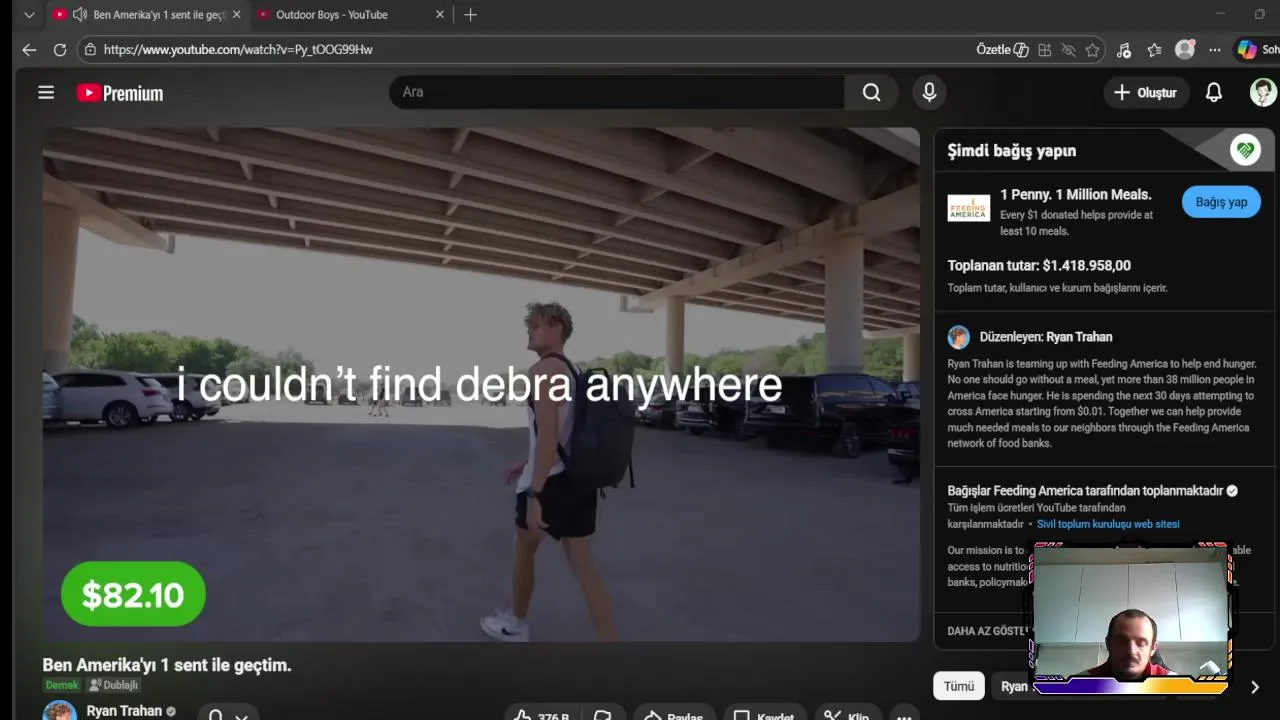Click the YouTube search magnifier button

coord(871,92)
